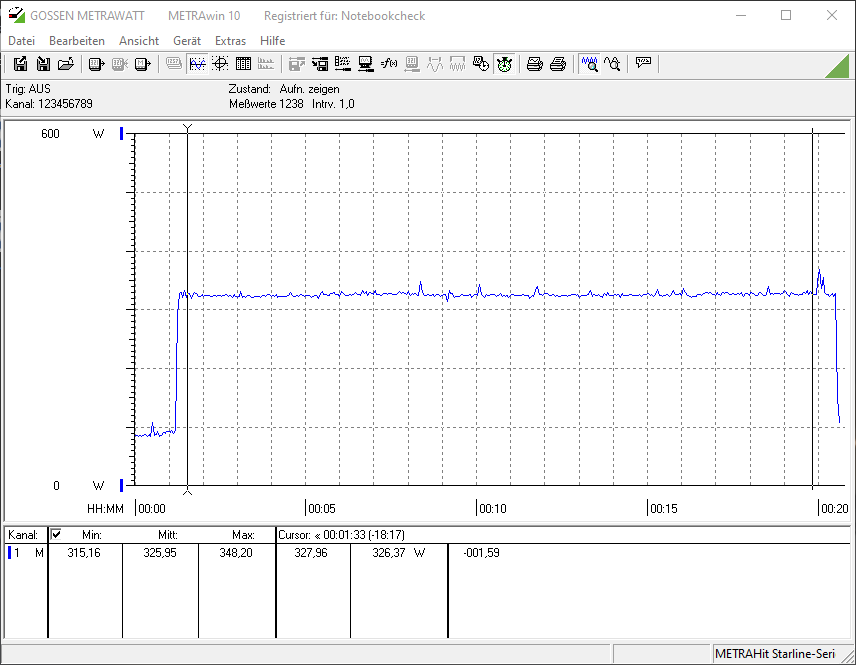This screenshot has height=665, width=856.
Task: Click the meter memory 'M' transfer icon
Action: (x=142, y=64)
